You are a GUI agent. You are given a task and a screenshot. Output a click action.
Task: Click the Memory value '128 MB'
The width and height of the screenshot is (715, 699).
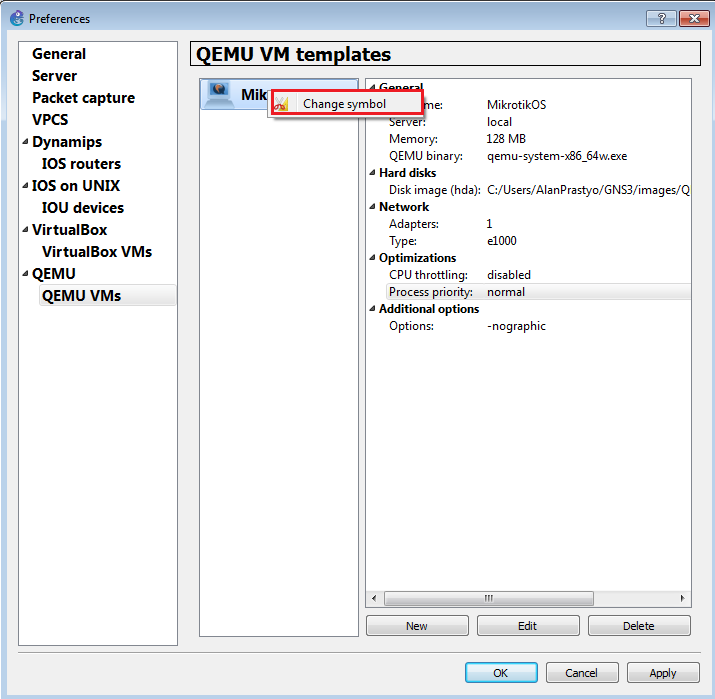[x=506, y=139]
